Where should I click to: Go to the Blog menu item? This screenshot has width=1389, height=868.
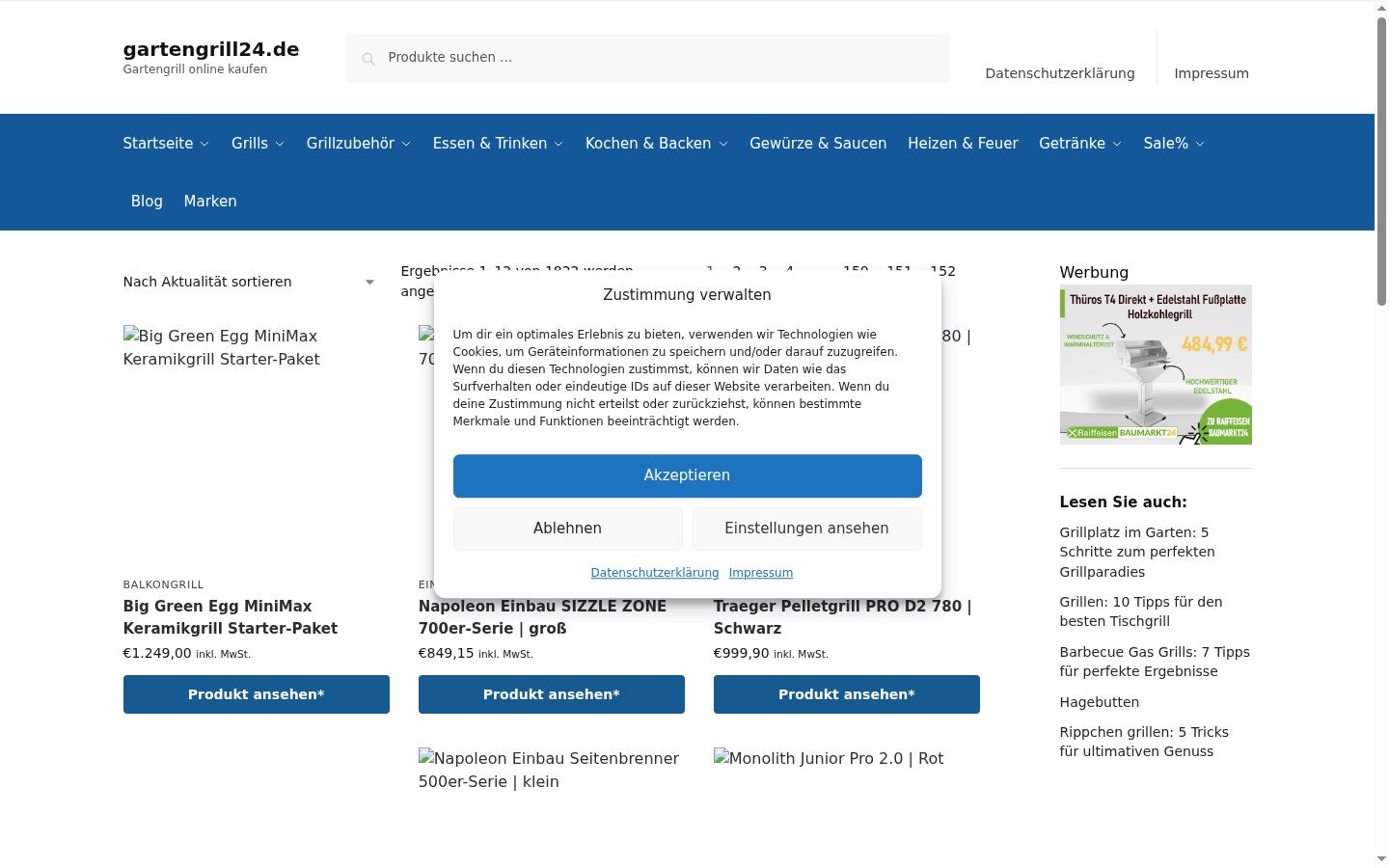click(147, 201)
